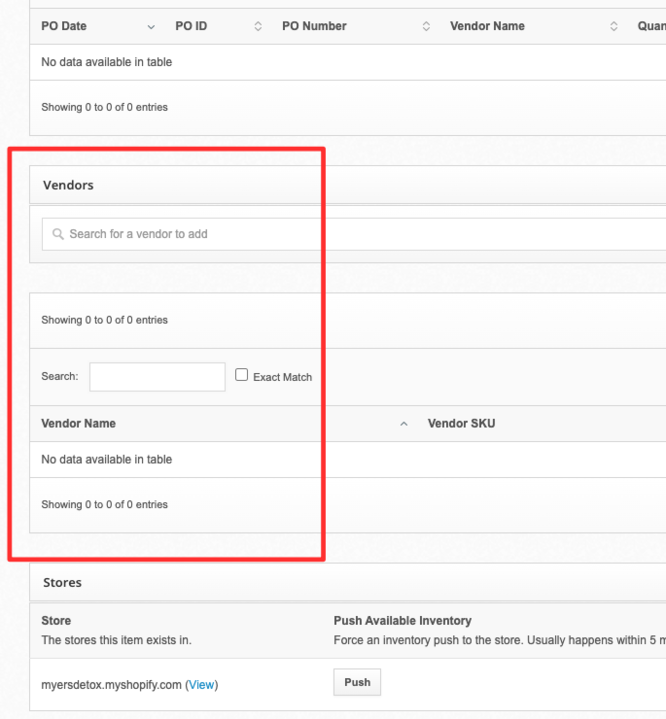Click sort icon of the top table's Vendor Name

[614, 26]
